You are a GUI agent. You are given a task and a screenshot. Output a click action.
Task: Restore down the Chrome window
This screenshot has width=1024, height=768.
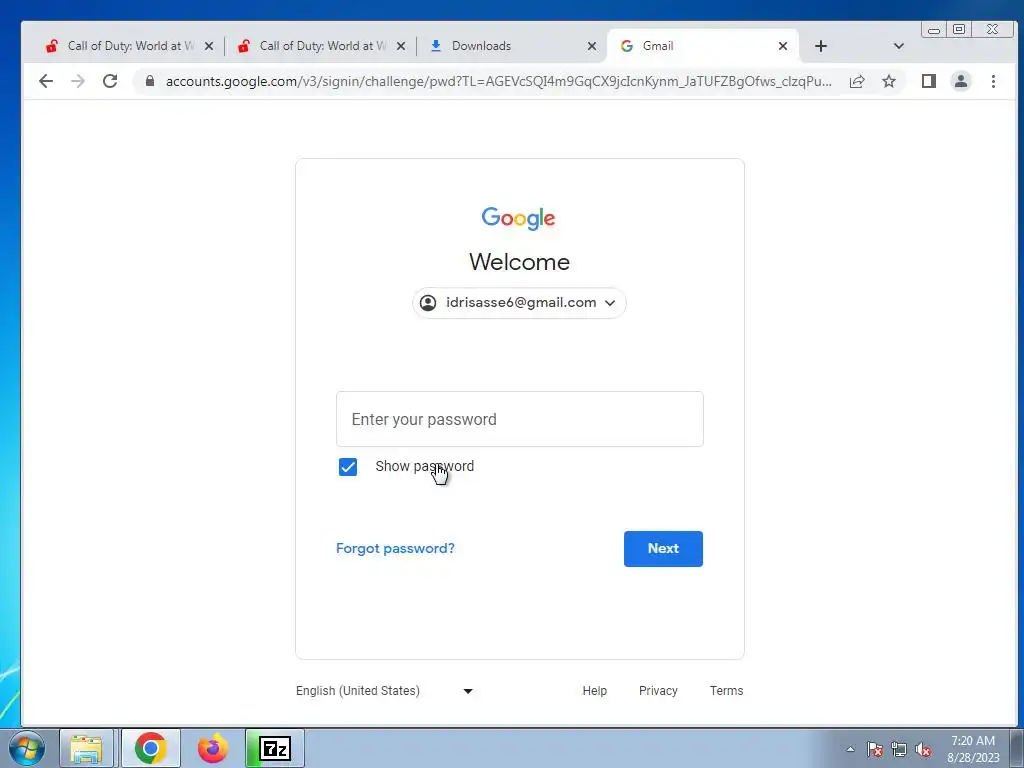click(959, 29)
